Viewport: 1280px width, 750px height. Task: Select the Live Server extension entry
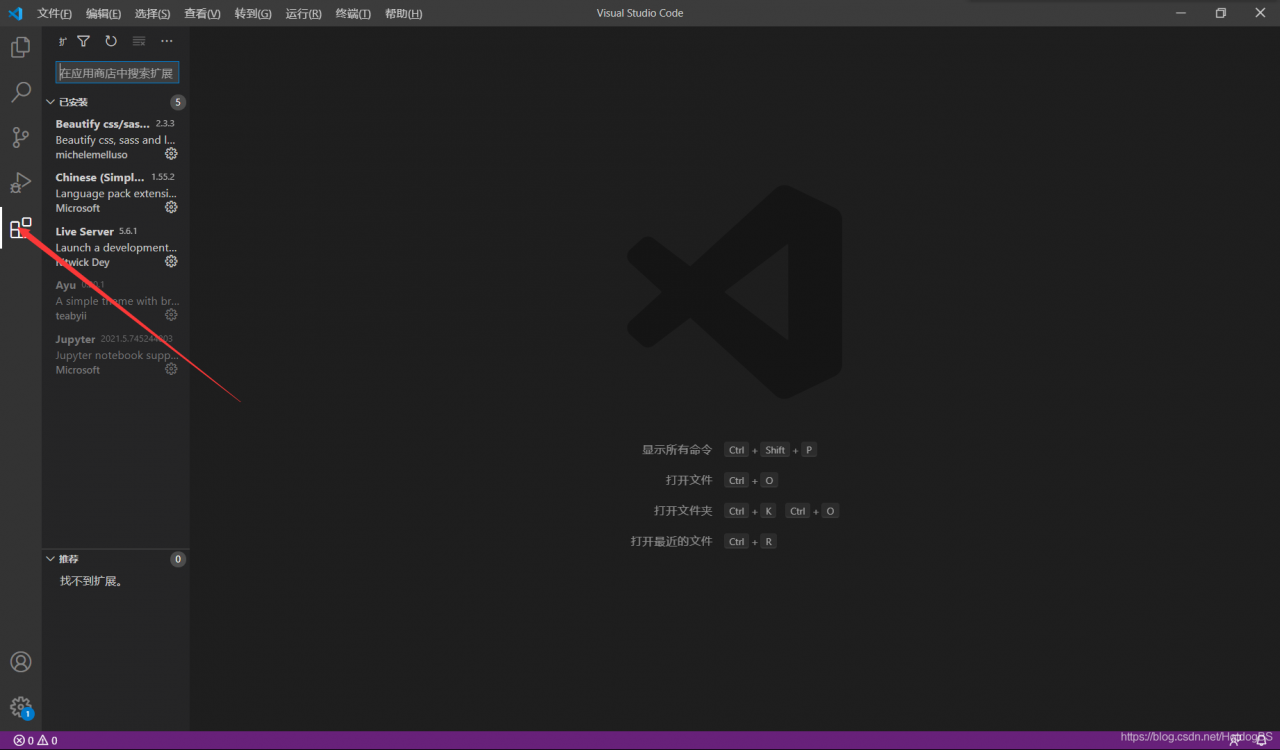click(116, 246)
